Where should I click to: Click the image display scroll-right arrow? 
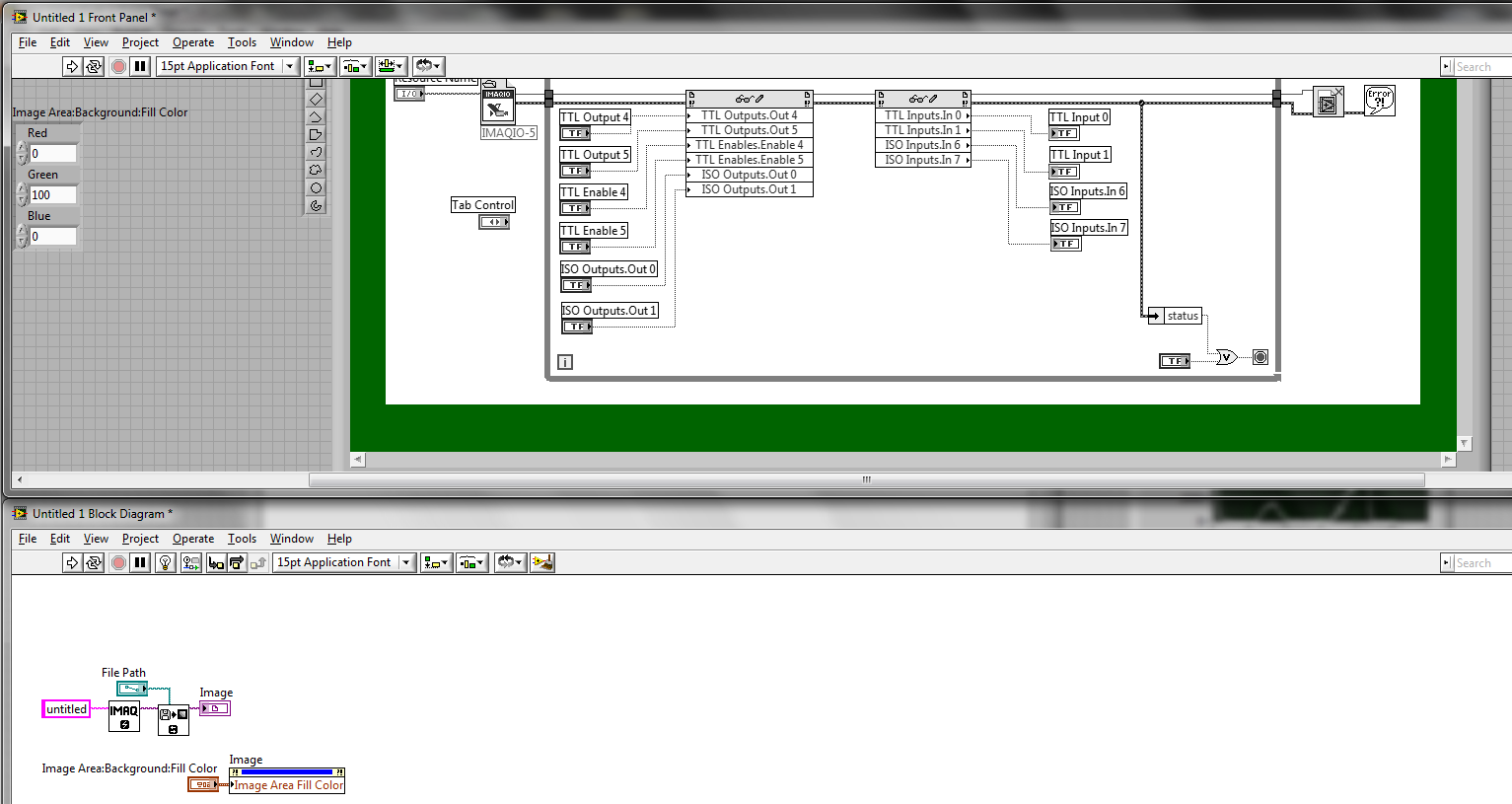pyautogui.click(x=1448, y=459)
